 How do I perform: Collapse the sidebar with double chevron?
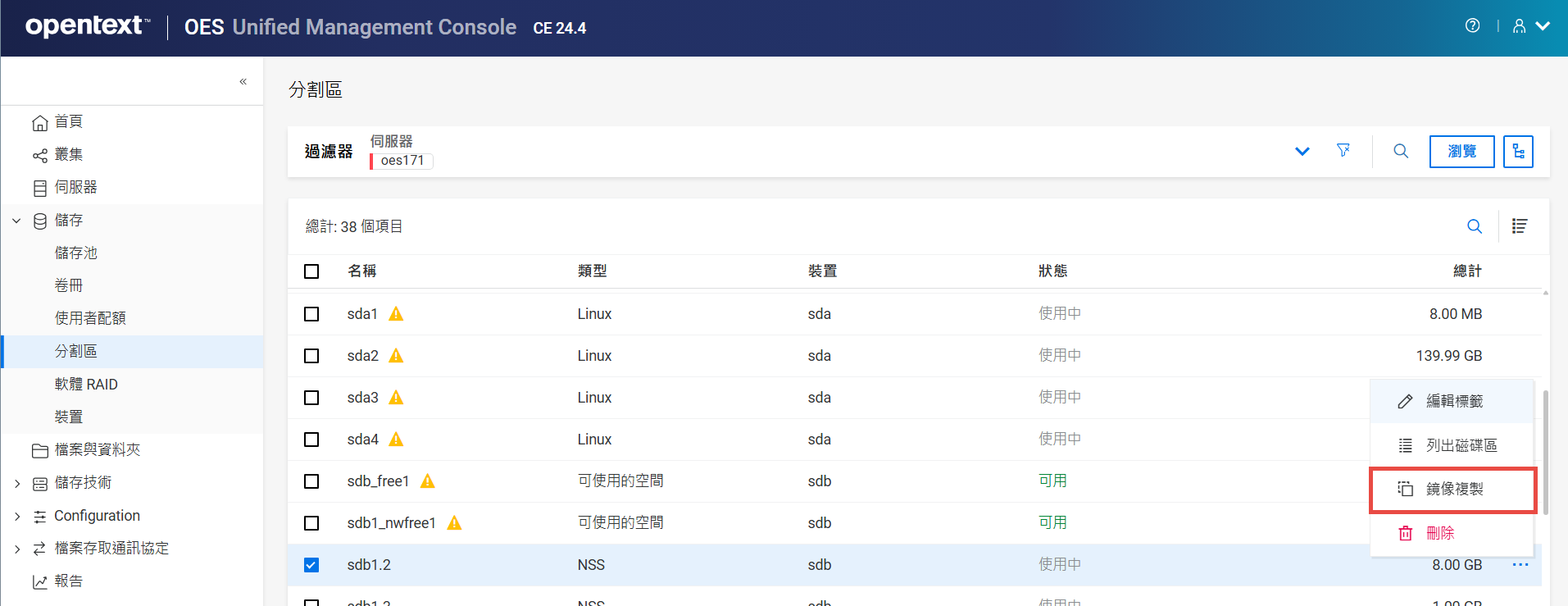click(x=243, y=81)
